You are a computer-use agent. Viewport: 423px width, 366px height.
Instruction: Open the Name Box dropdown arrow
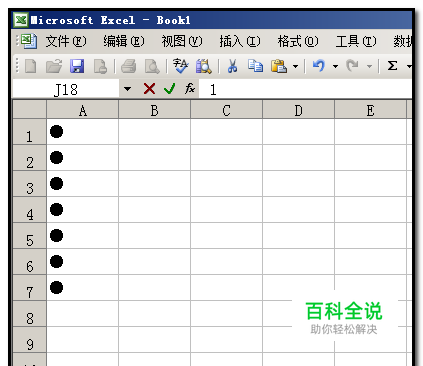[127, 89]
